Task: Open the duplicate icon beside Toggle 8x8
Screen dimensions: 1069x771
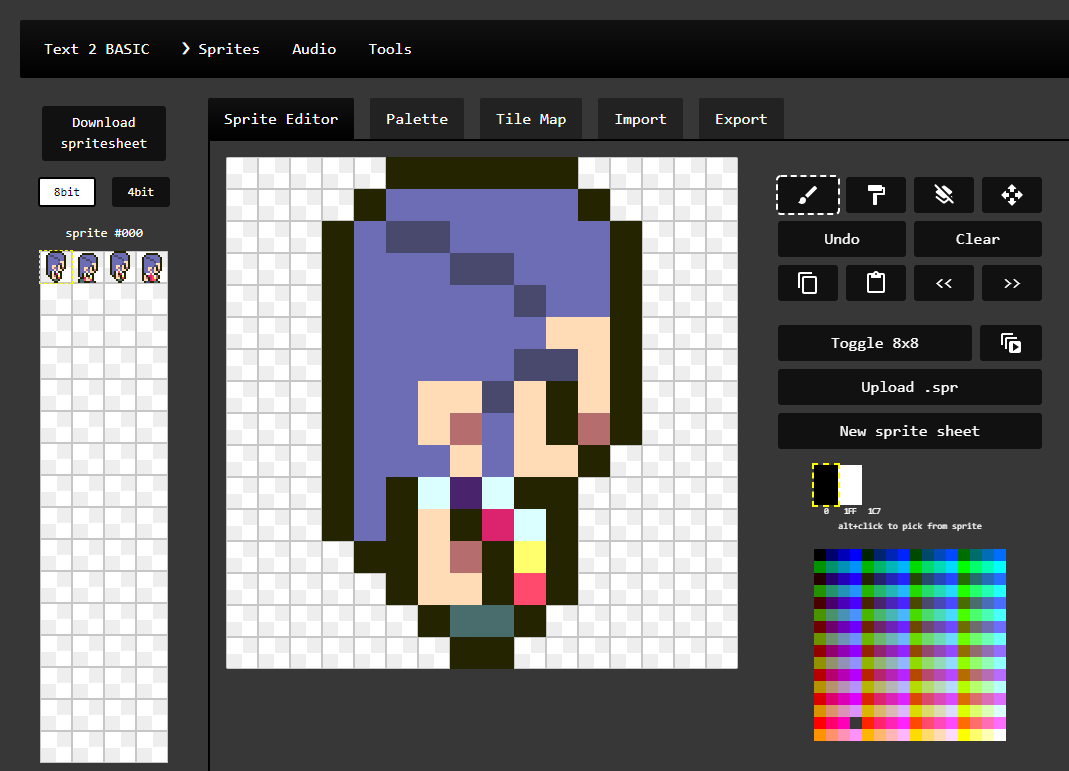Action: [1010, 343]
